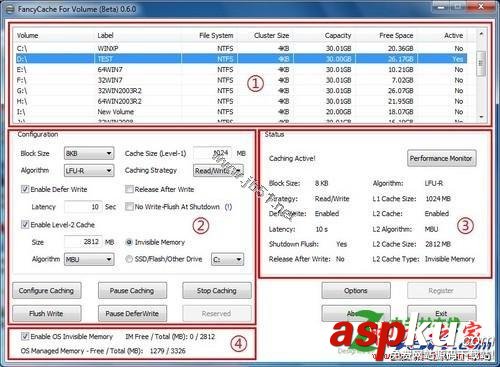The width and height of the screenshot is (500, 367).
Task: Click the IM Free / Total 0 / 2812 text
Action: point(170,337)
